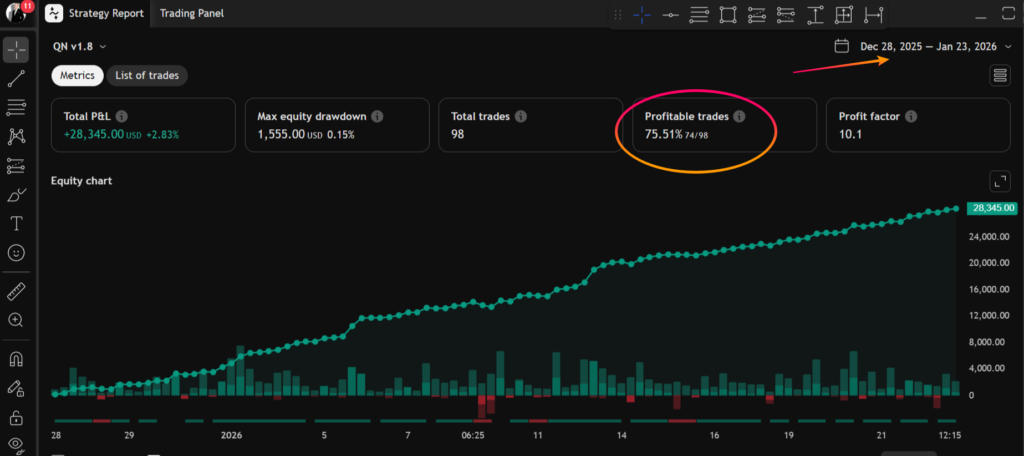This screenshot has width=1024, height=456.
Task: Select the Metrics view button
Action: click(x=77, y=75)
